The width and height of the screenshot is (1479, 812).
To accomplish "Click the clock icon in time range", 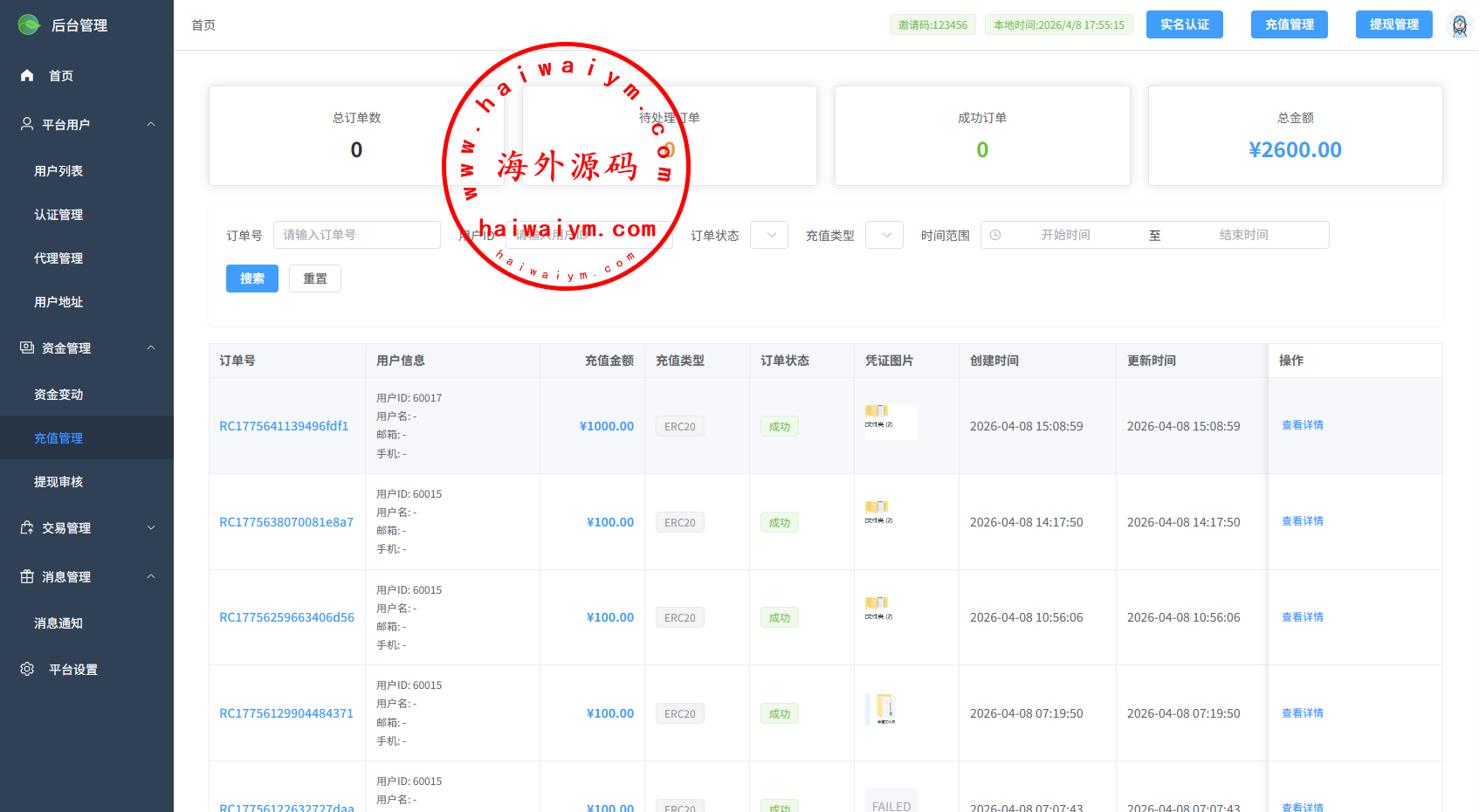I will point(995,235).
